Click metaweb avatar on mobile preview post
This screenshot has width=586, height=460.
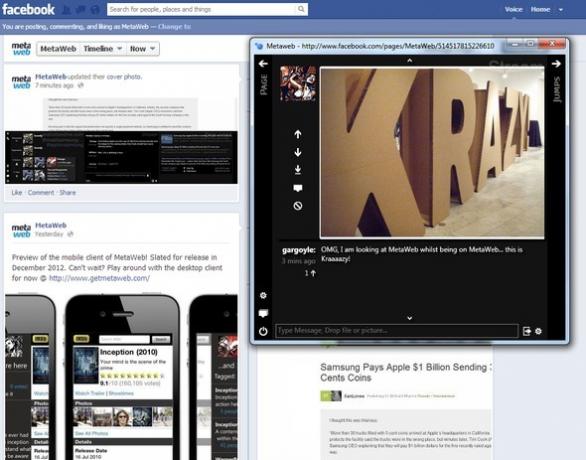tap(21, 231)
